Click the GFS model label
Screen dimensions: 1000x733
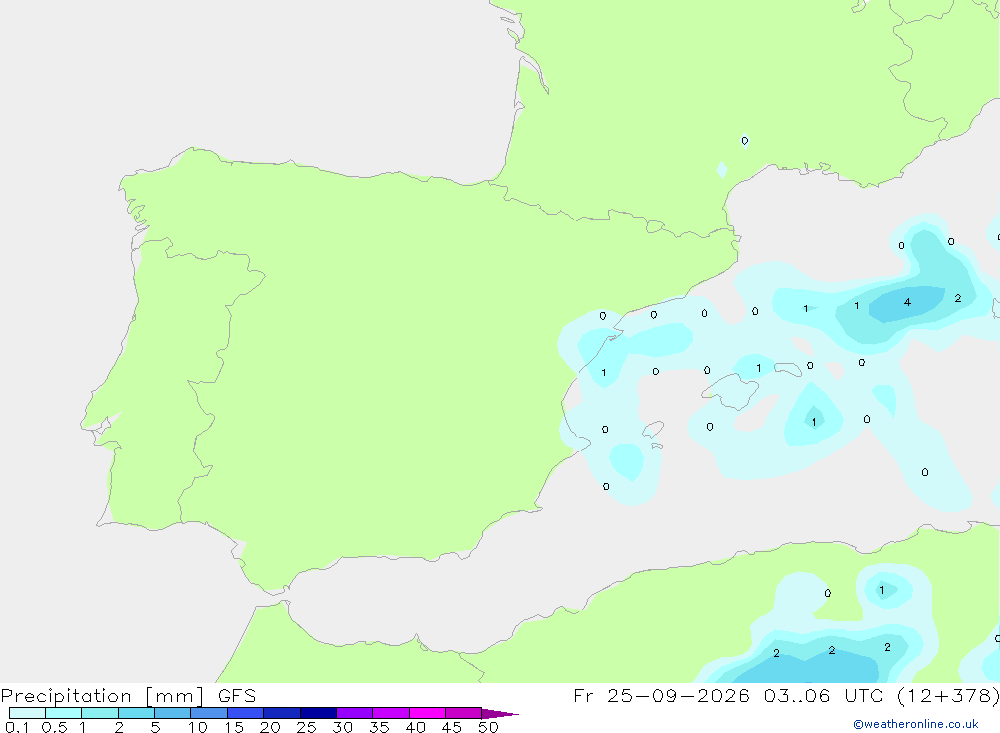coord(237,695)
